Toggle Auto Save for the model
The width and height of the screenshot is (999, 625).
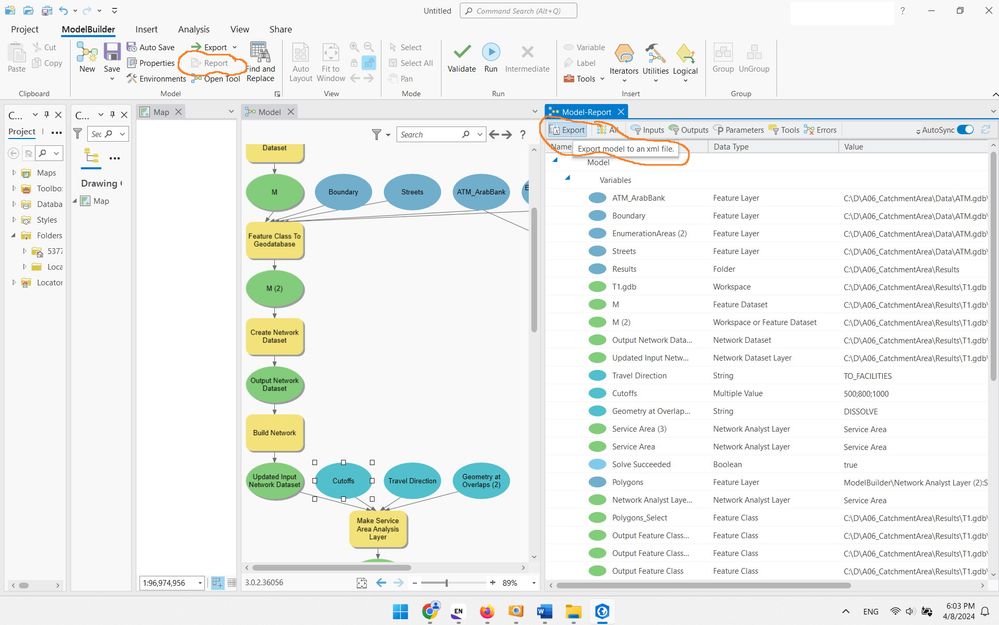coord(150,47)
